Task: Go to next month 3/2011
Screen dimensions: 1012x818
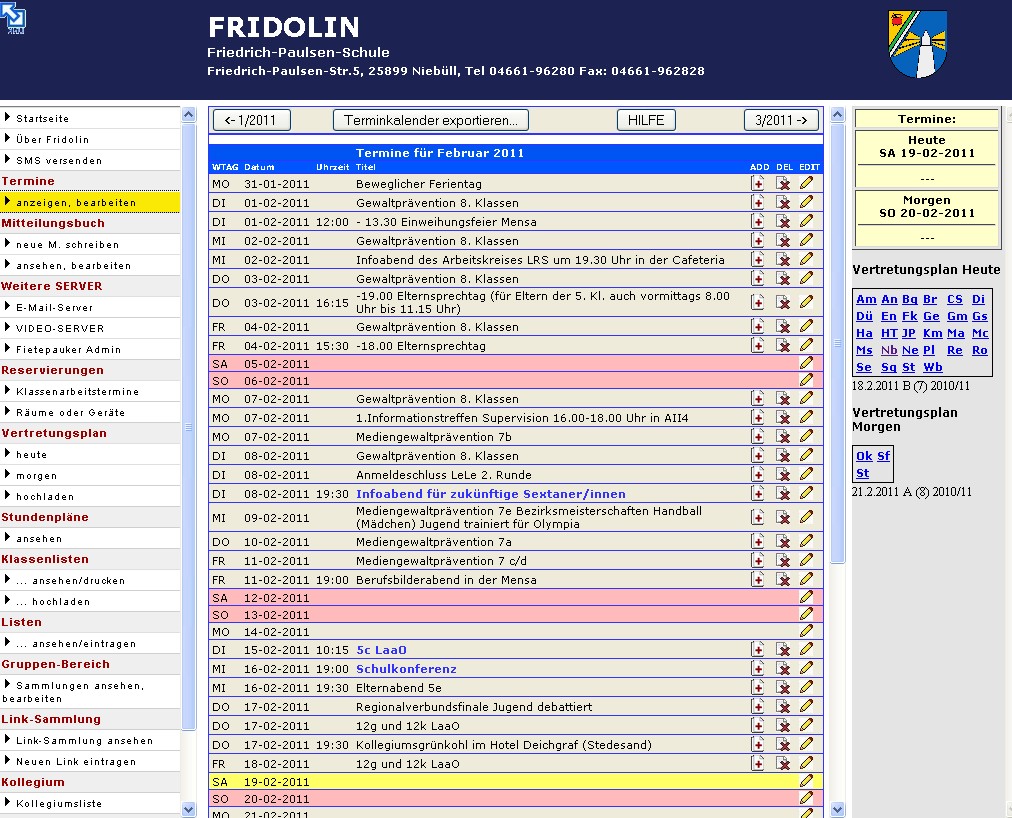Action: 781,120
